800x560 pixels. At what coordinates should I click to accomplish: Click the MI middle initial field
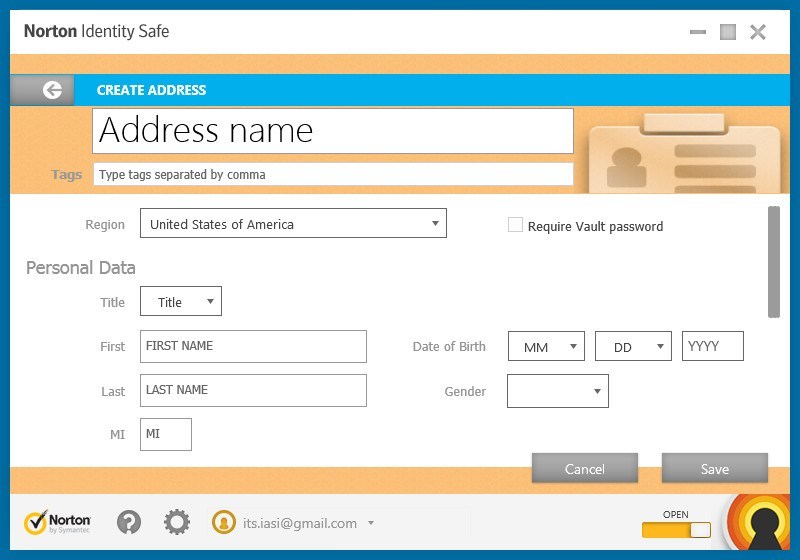[x=166, y=435]
